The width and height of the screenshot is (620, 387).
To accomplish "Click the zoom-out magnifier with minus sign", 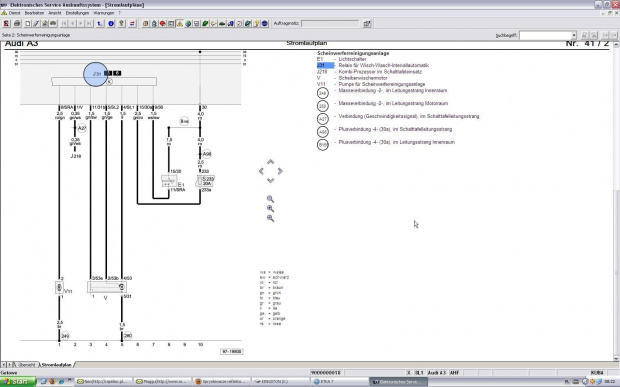I will pos(270,218).
